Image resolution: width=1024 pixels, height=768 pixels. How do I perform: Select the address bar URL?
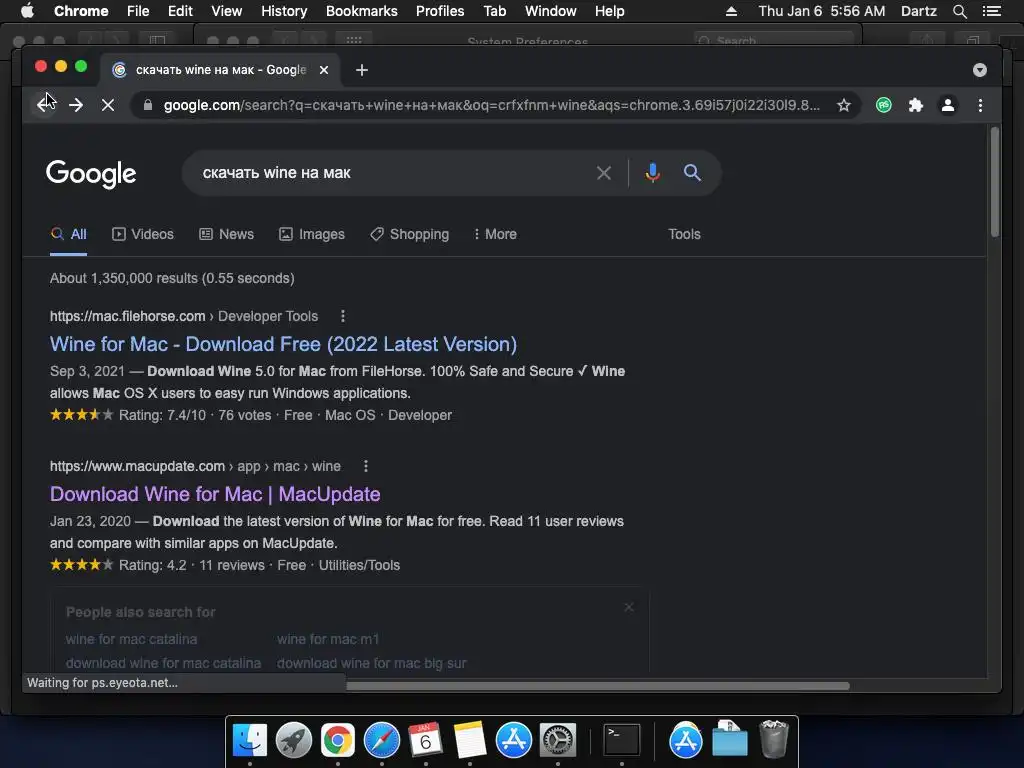(x=491, y=105)
